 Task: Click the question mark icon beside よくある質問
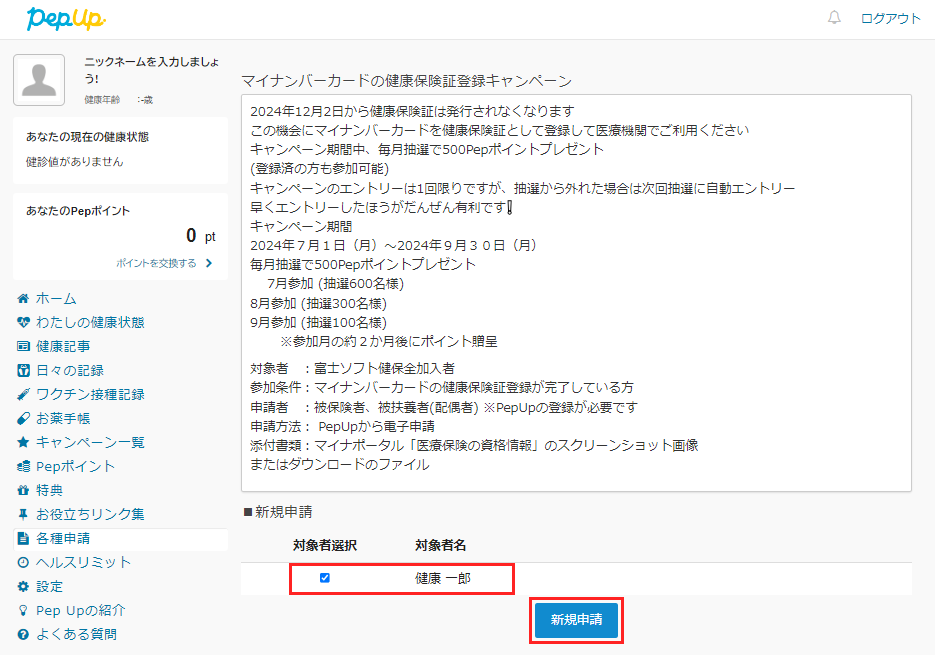click(x=23, y=634)
